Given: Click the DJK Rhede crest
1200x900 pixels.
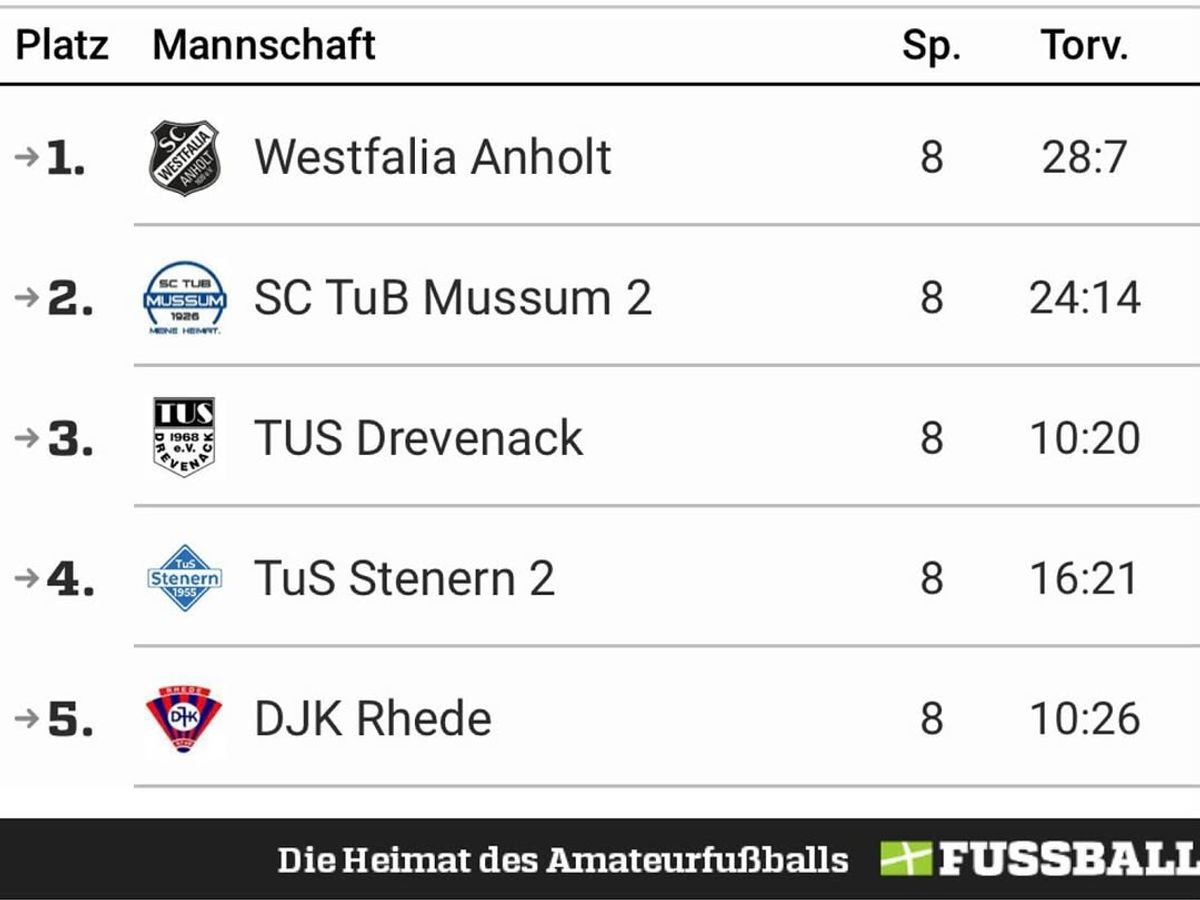Looking at the screenshot, I should [184, 718].
